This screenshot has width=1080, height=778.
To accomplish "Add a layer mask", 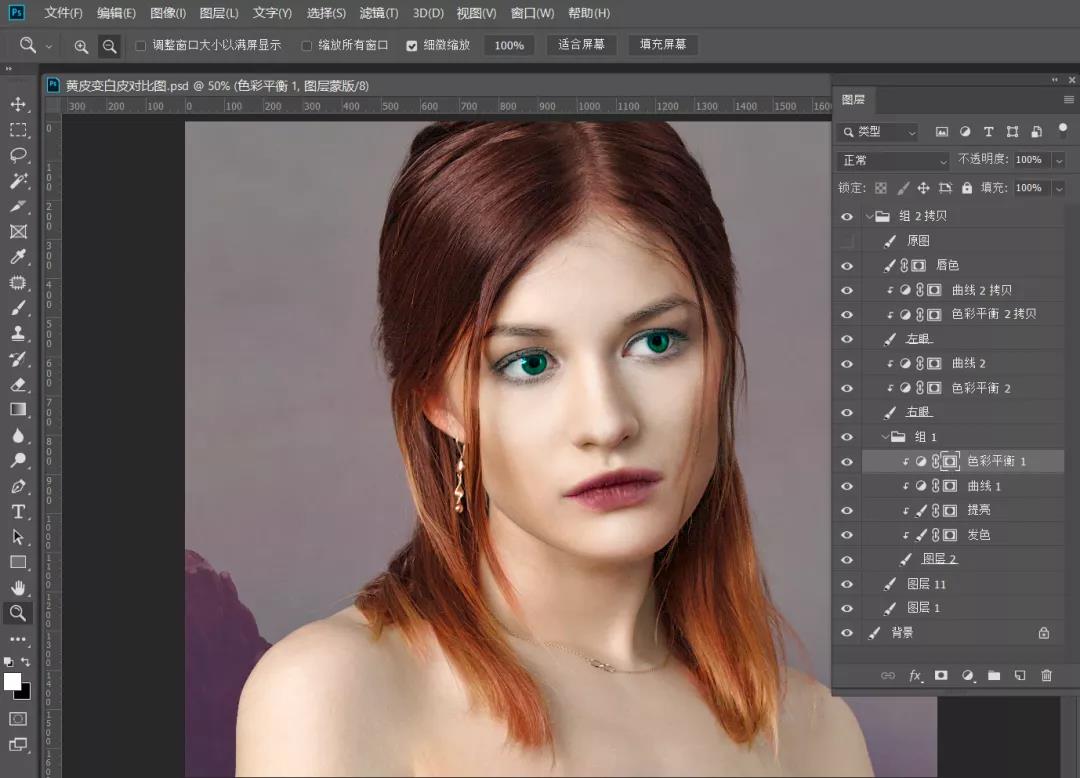I will click(941, 675).
